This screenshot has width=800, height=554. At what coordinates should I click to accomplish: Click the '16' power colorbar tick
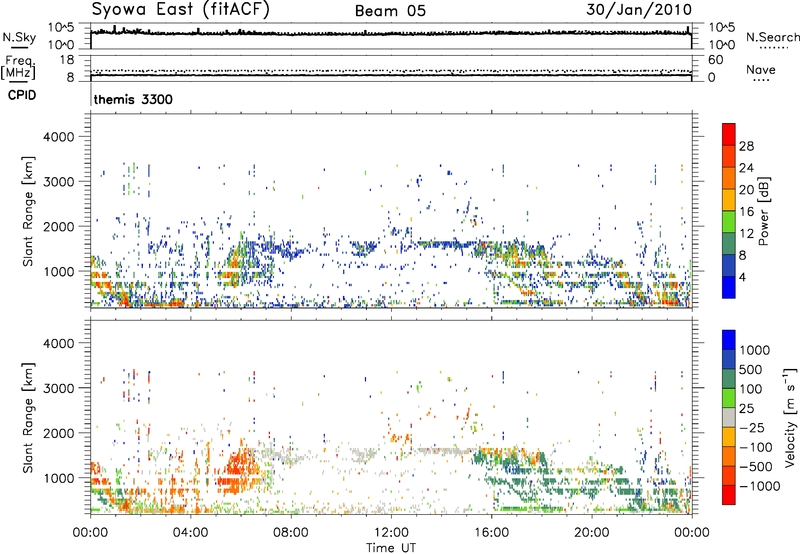point(746,212)
